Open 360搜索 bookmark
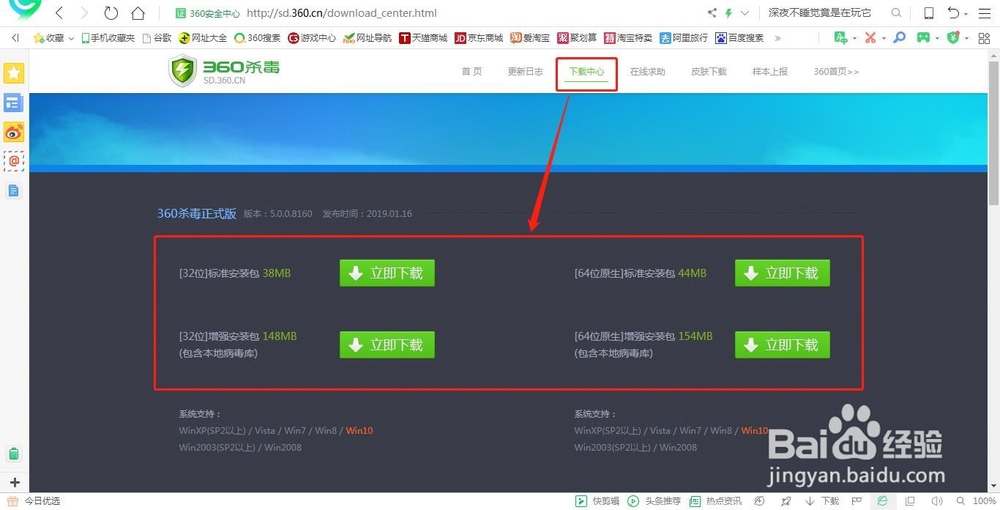Screen dimensions: 1000x510 pos(257,38)
